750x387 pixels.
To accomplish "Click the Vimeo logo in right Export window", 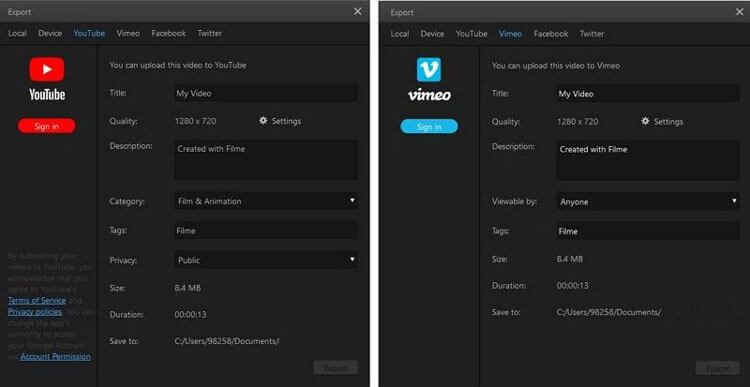I will click(429, 79).
